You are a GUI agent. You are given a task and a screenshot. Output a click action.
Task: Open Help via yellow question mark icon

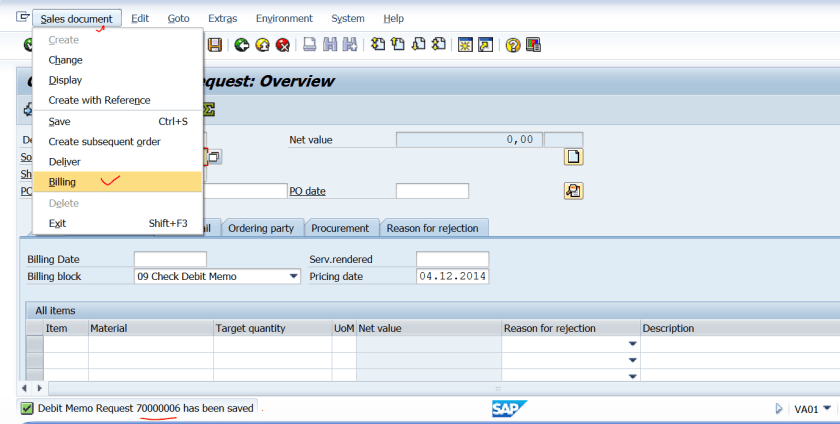click(x=513, y=45)
